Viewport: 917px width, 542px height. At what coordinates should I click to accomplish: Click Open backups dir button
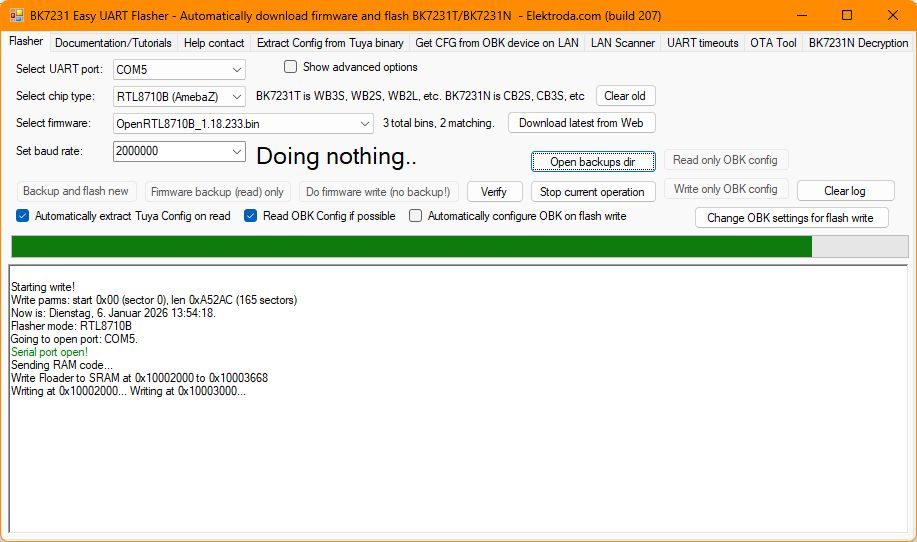click(593, 161)
